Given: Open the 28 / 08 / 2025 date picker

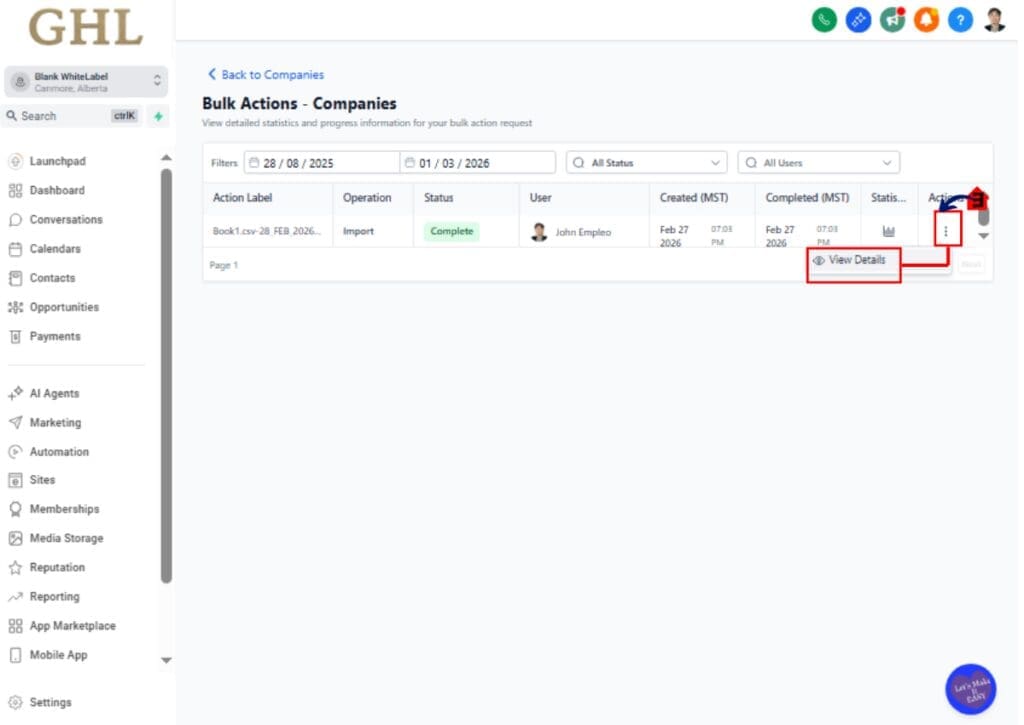Looking at the screenshot, I should click(320, 161).
